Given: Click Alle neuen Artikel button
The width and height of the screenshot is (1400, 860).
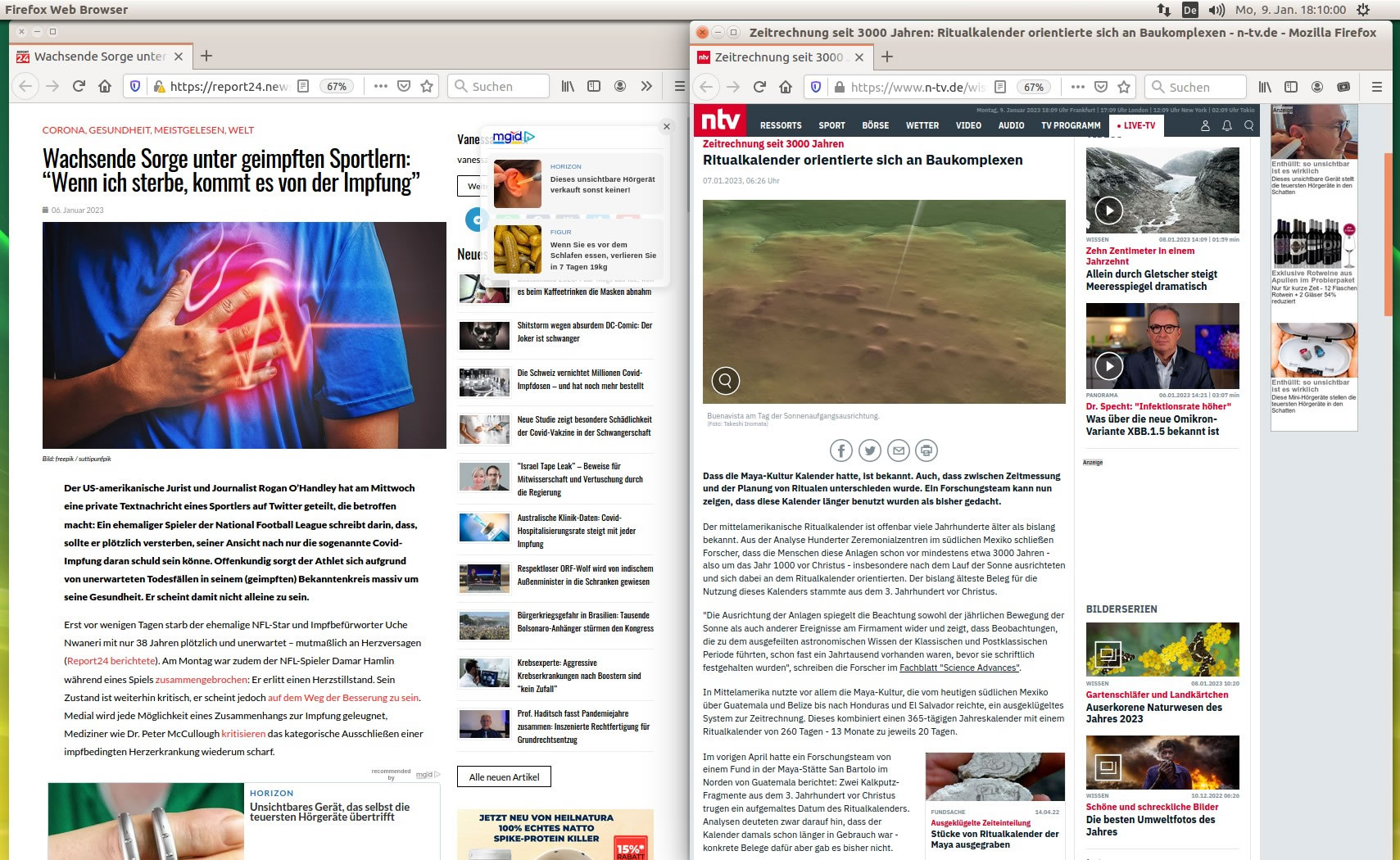Looking at the screenshot, I should point(504,776).
